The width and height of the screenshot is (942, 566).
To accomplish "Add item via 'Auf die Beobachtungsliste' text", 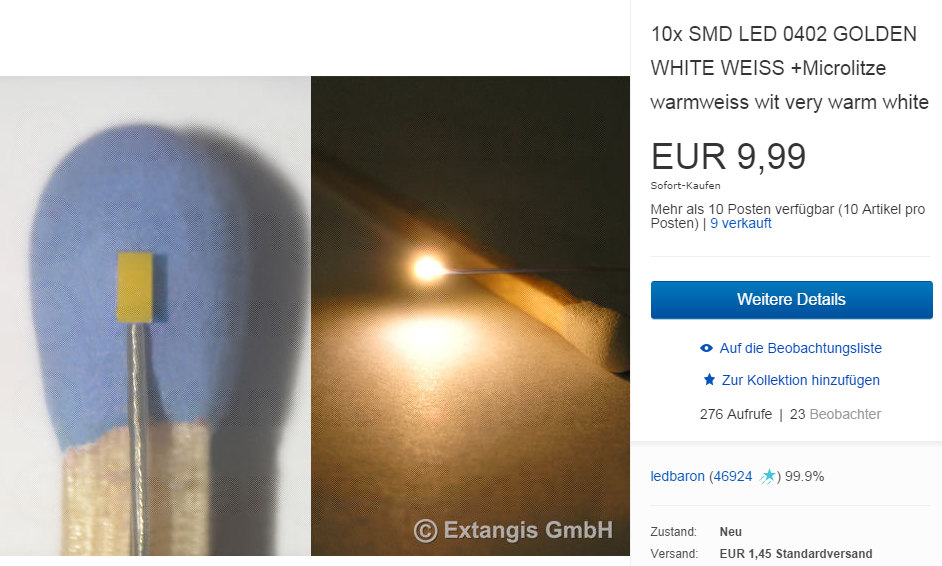I will [x=800, y=348].
